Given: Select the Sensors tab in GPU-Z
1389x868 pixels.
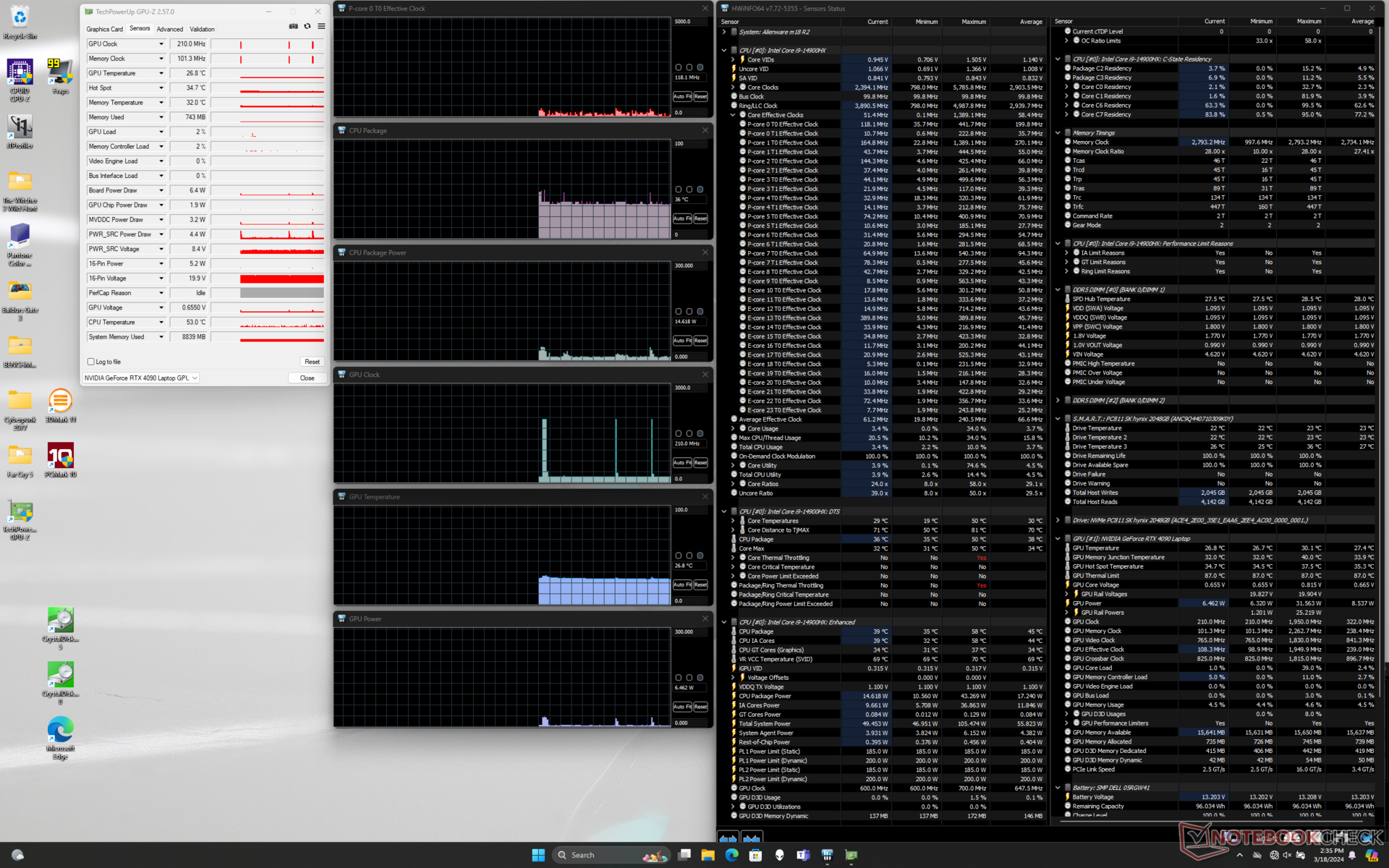Looking at the screenshot, I should point(140,29).
